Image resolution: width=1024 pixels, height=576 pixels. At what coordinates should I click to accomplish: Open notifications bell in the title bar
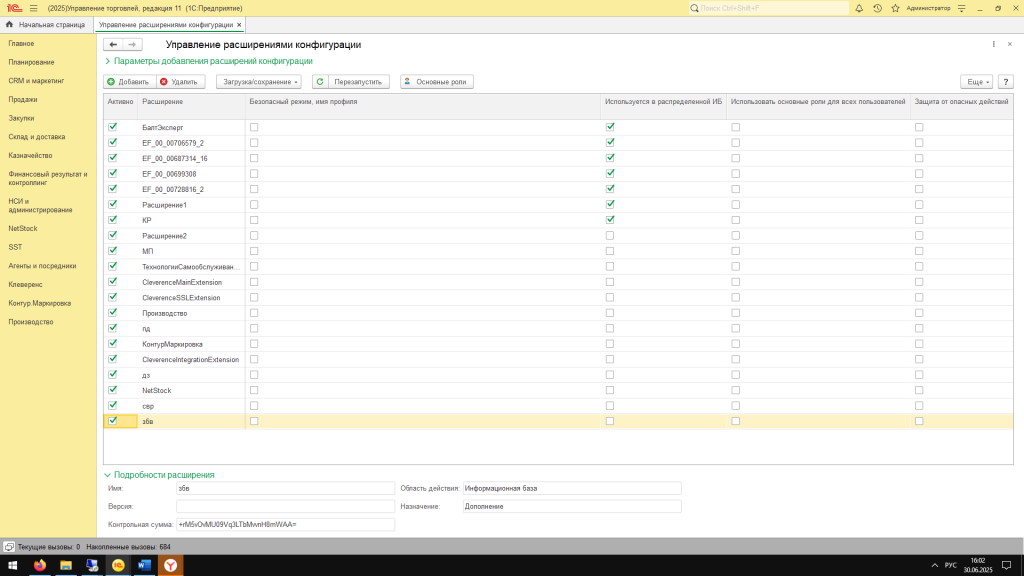[x=859, y=8]
